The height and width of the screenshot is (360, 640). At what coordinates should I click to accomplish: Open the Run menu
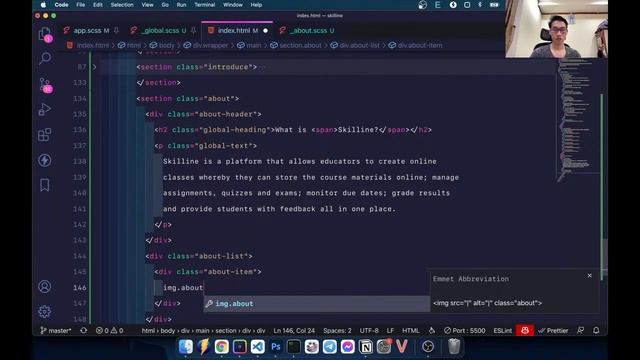click(x=181, y=5)
